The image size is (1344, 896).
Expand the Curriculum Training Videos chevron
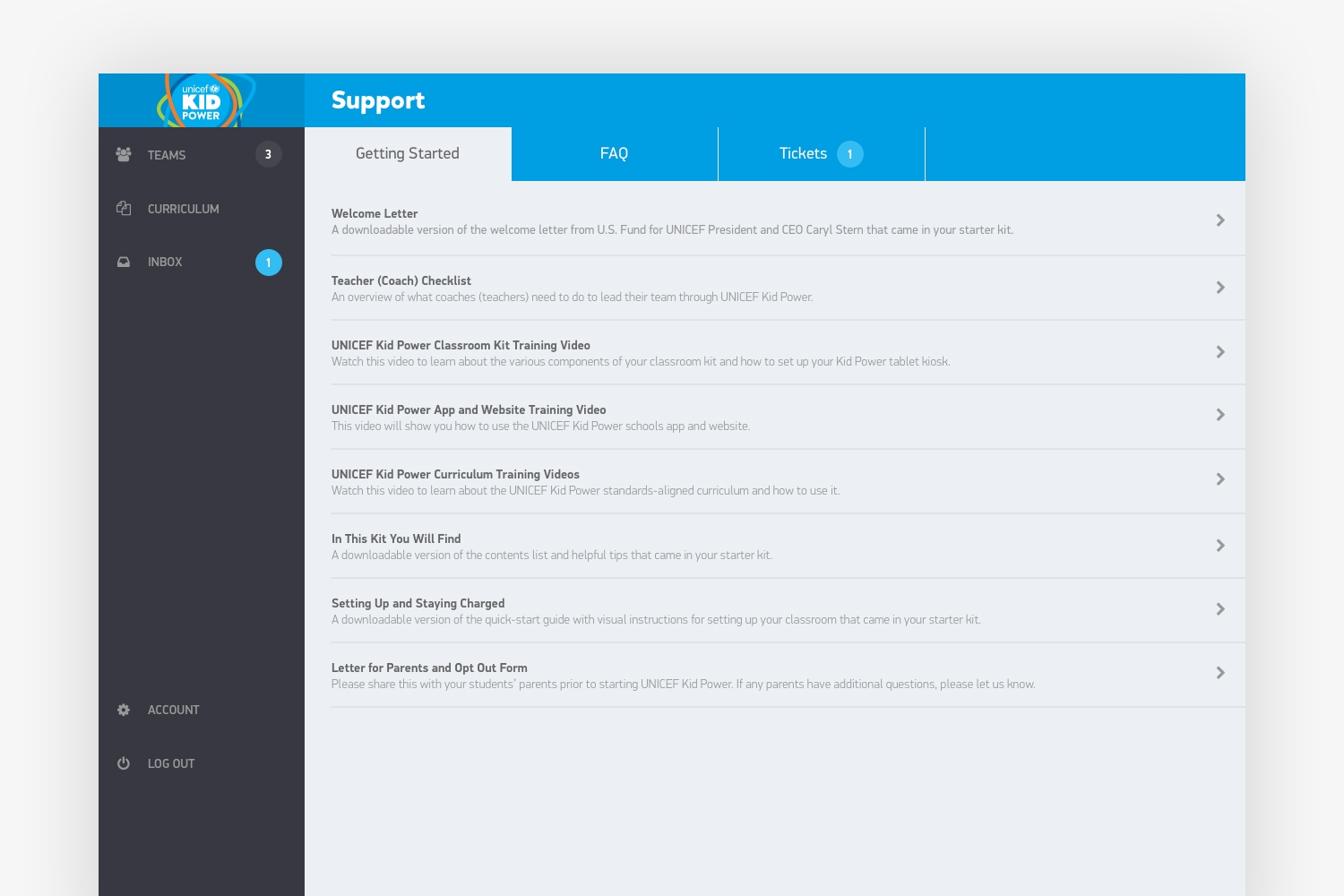point(1220,479)
